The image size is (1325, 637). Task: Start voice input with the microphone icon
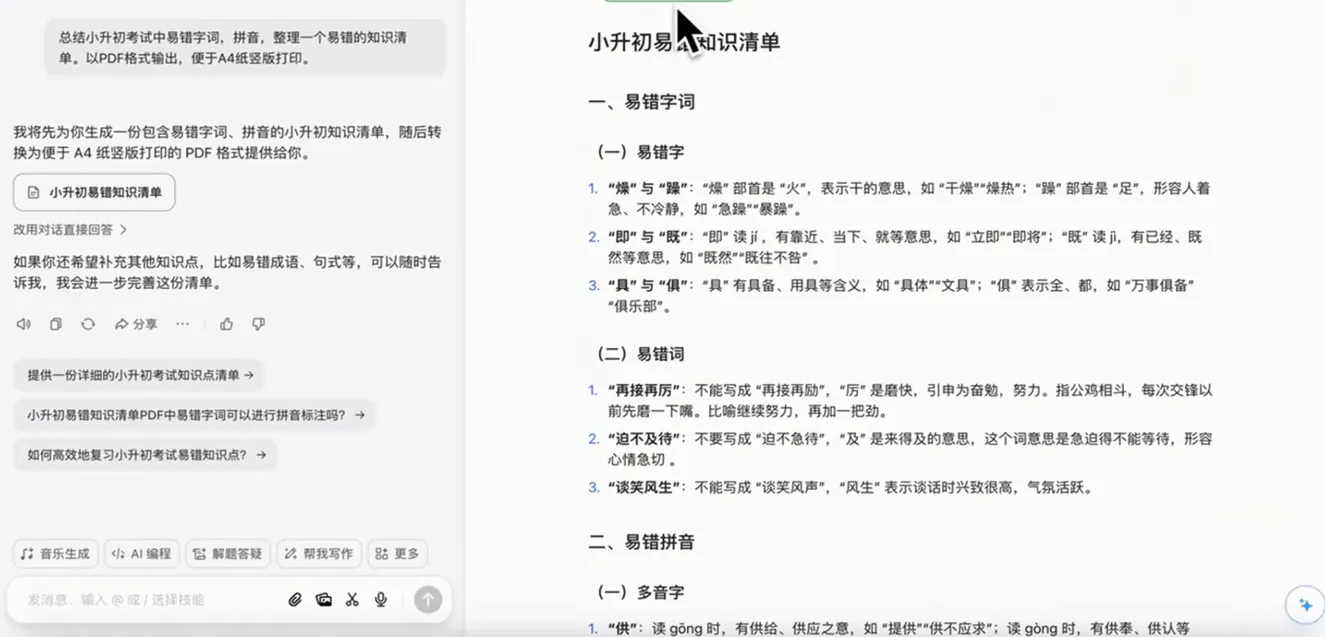point(380,599)
